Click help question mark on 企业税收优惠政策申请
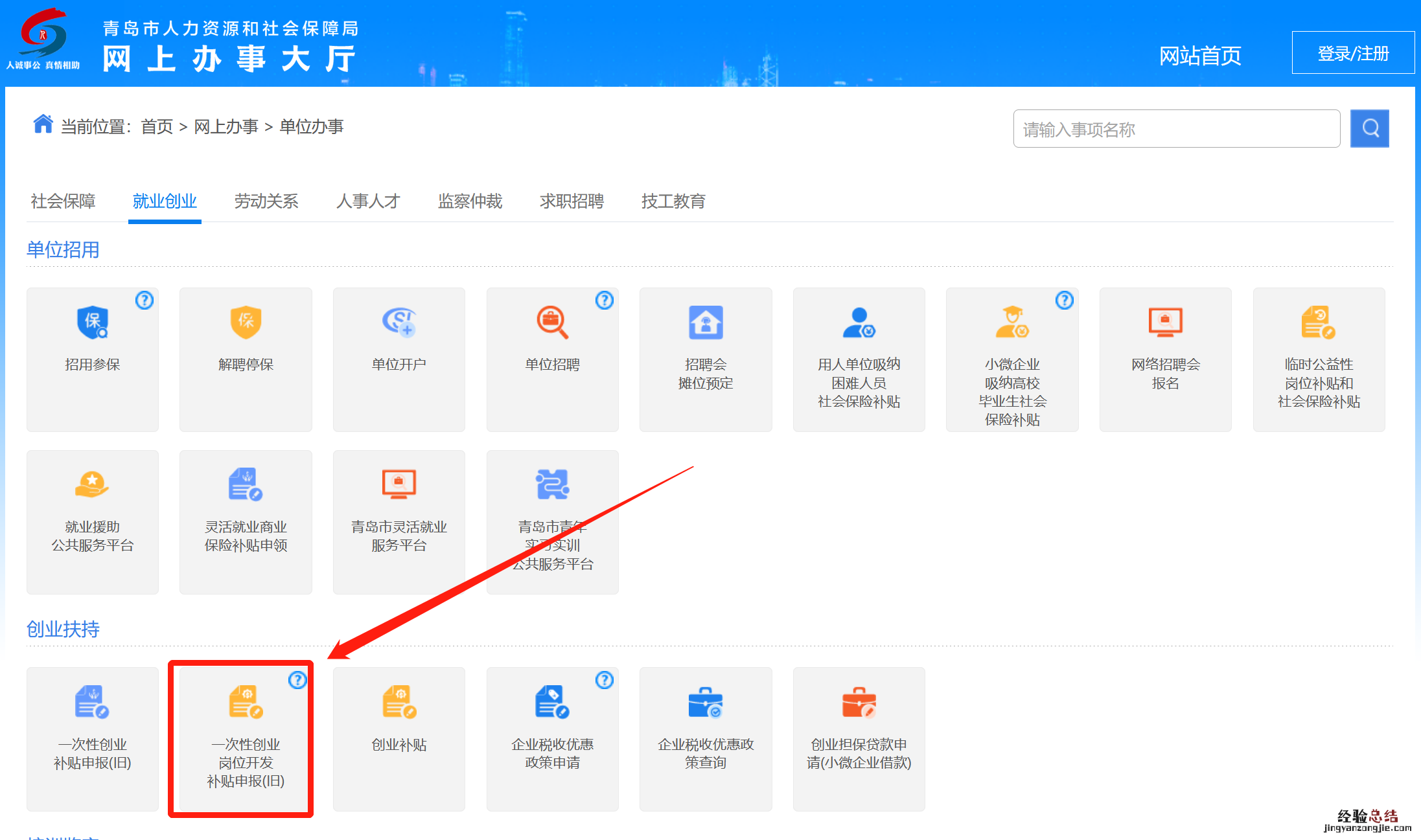Viewport: 1421px width, 840px height. [x=604, y=680]
